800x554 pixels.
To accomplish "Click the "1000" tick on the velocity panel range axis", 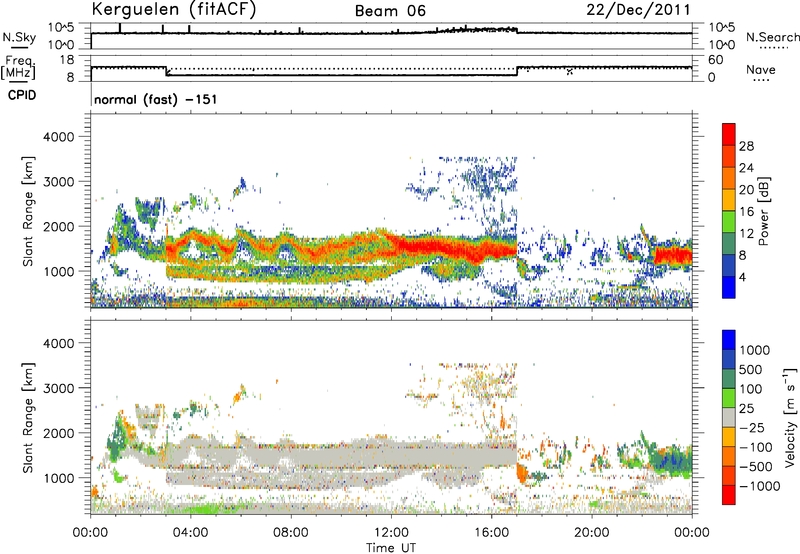I will point(58,478).
